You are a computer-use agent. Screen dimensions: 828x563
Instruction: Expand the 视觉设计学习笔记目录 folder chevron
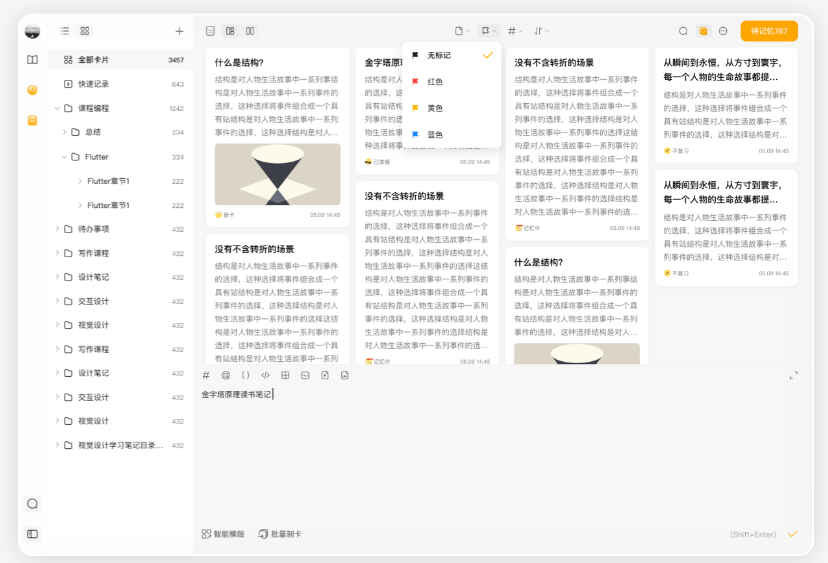coord(57,445)
